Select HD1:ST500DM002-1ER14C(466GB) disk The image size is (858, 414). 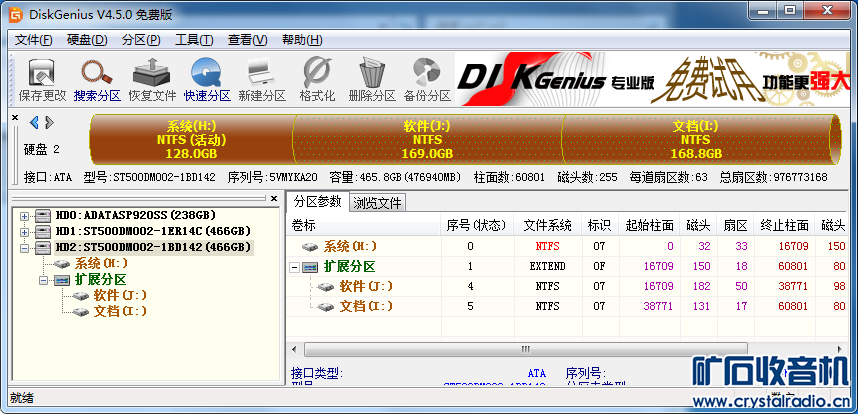click(153, 231)
